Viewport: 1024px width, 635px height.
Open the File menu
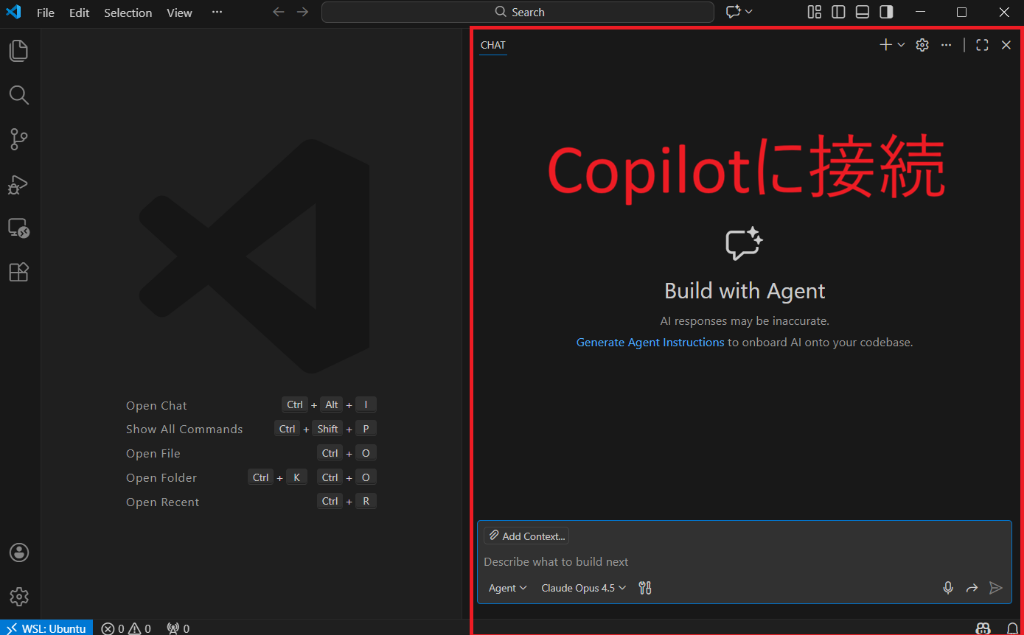click(46, 12)
